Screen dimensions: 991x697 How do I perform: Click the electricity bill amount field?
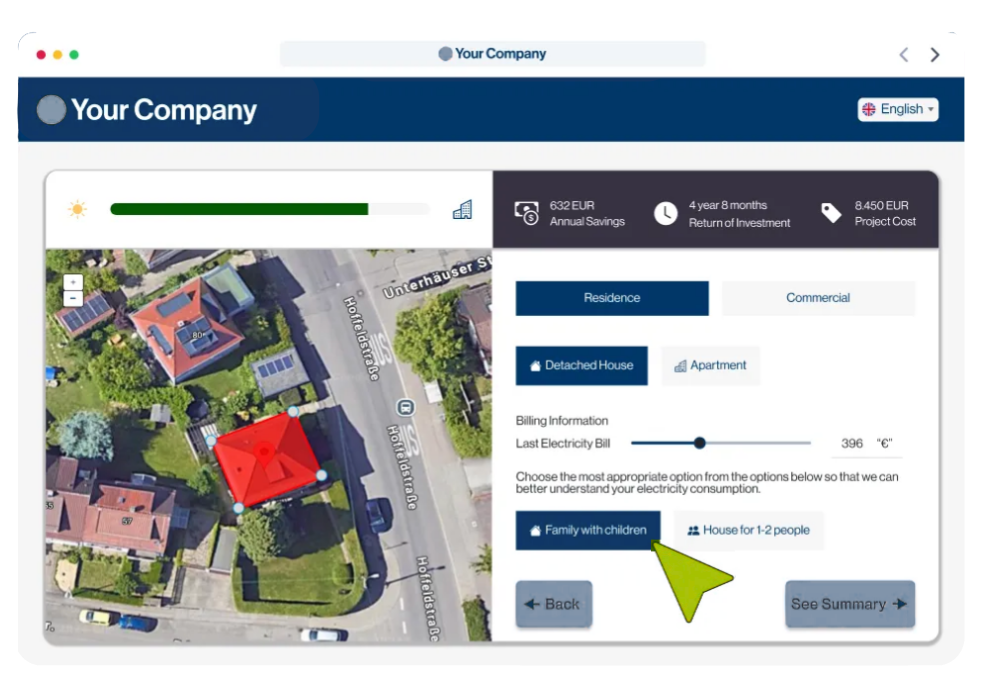click(x=852, y=443)
